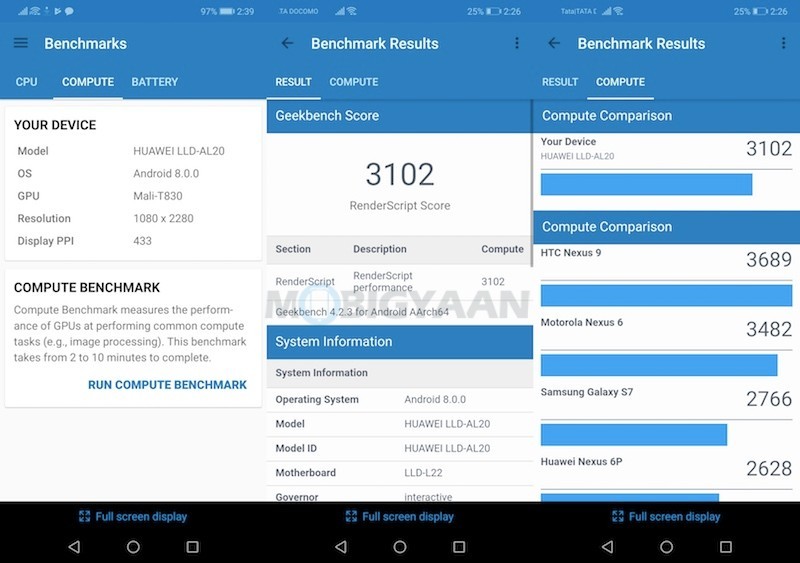Tap Display PPI value 433
The image size is (800, 563).
(142, 241)
